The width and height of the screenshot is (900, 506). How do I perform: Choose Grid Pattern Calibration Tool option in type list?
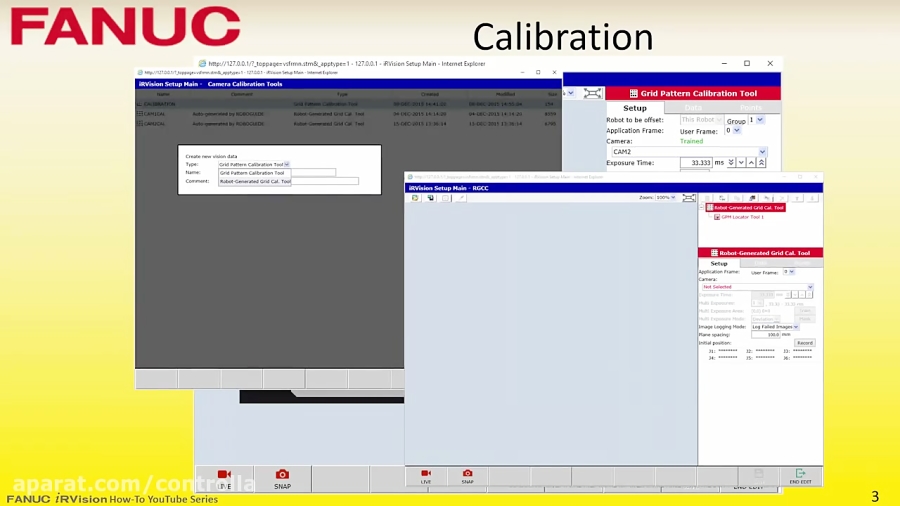pyautogui.click(x=255, y=173)
